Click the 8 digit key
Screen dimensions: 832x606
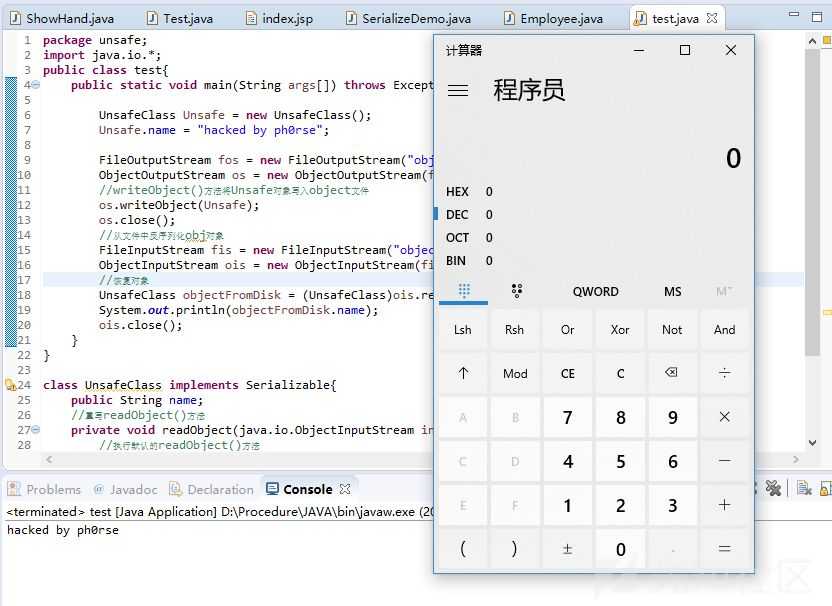(x=620, y=417)
